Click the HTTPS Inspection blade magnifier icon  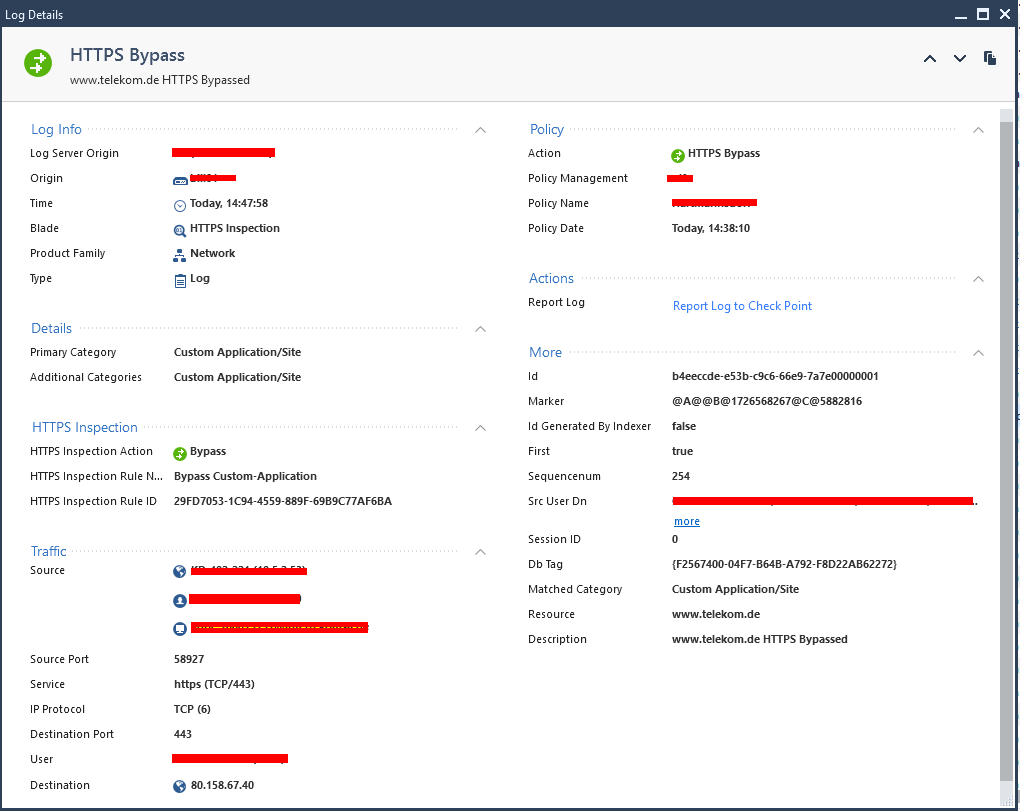[178, 228]
